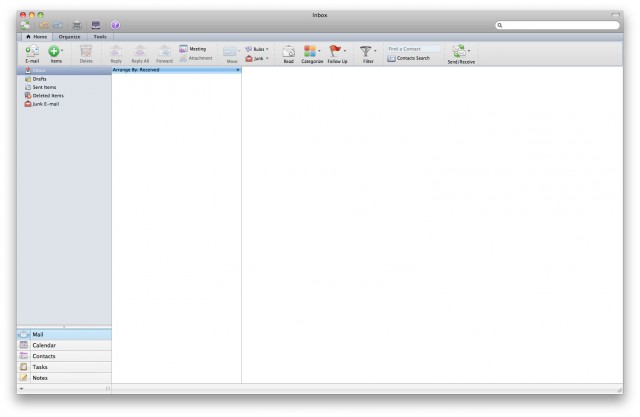Screen dimensions: 640x417
Task: Click the Contacts Search button
Action: click(x=409, y=58)
